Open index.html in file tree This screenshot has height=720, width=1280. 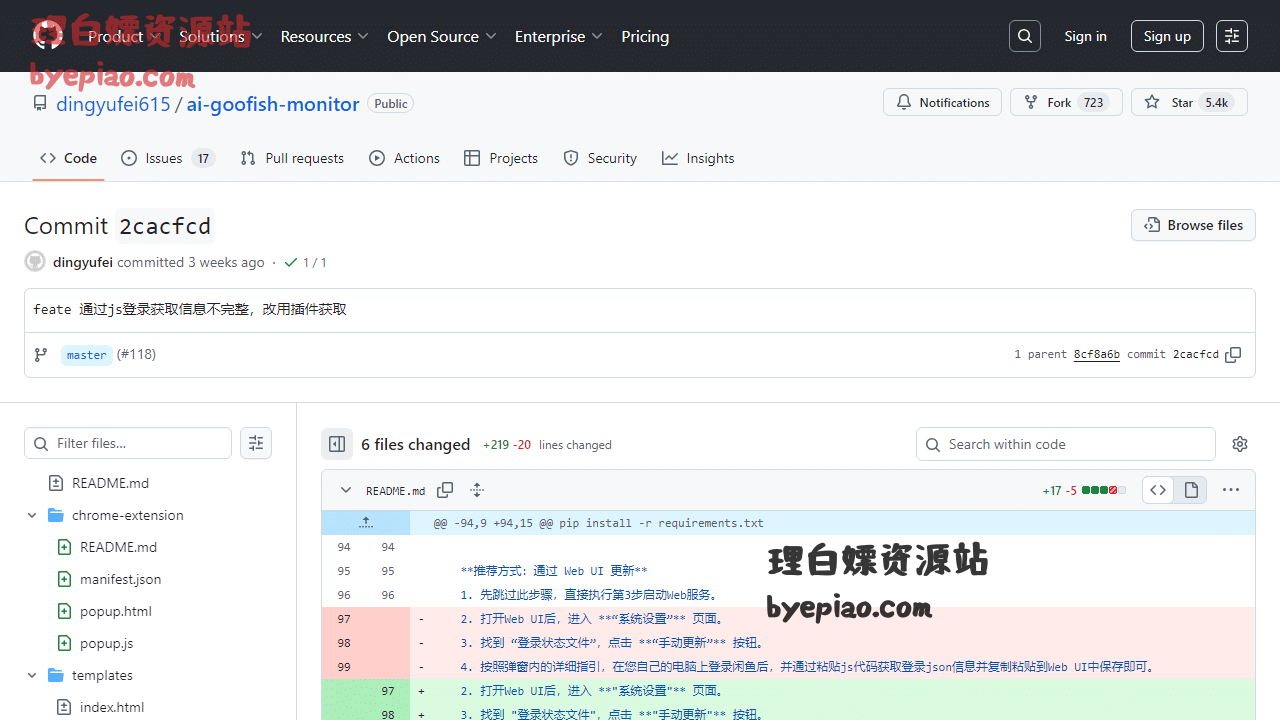tap(112, 707)
